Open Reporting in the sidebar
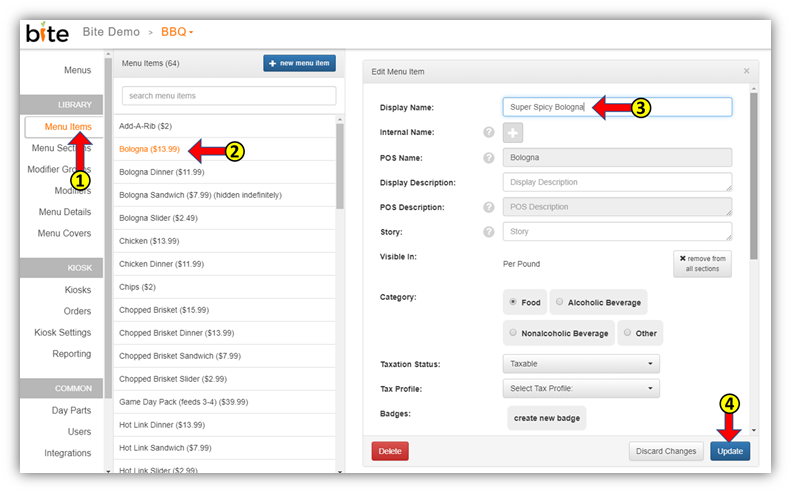791x493 pixels. (x=72, y=354)
